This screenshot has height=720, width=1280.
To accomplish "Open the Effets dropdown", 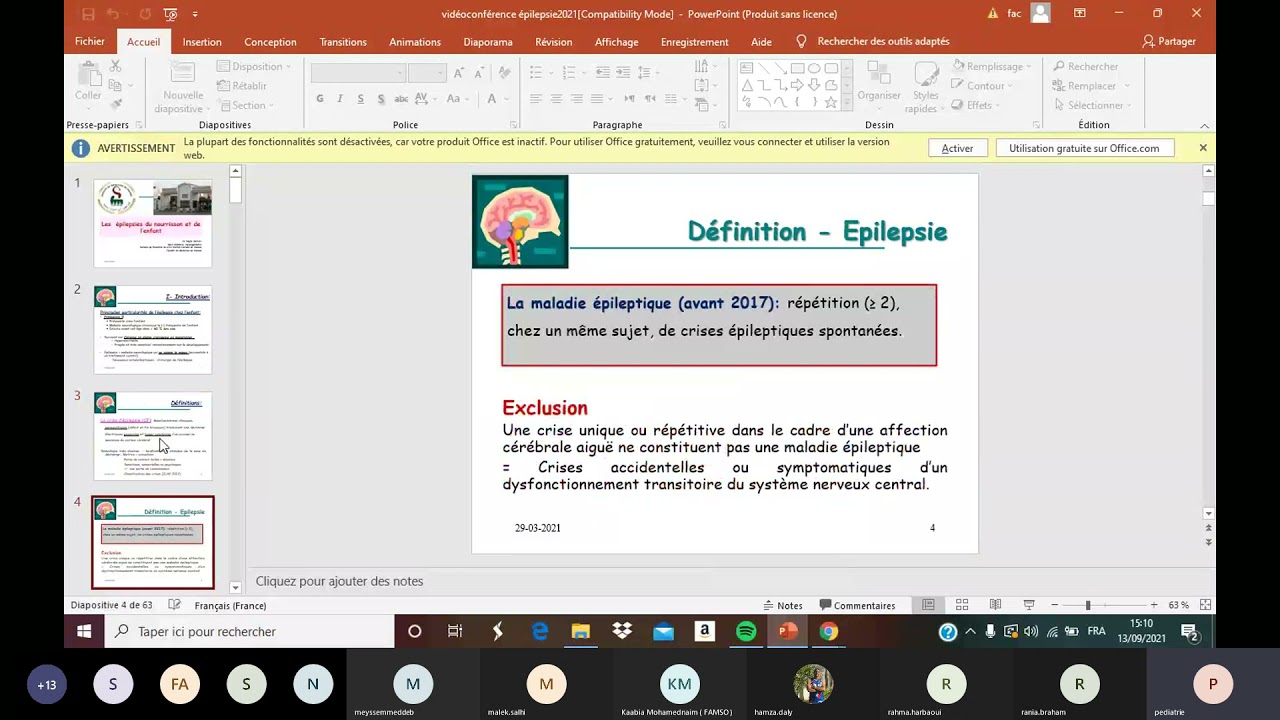I will (975, 105).
